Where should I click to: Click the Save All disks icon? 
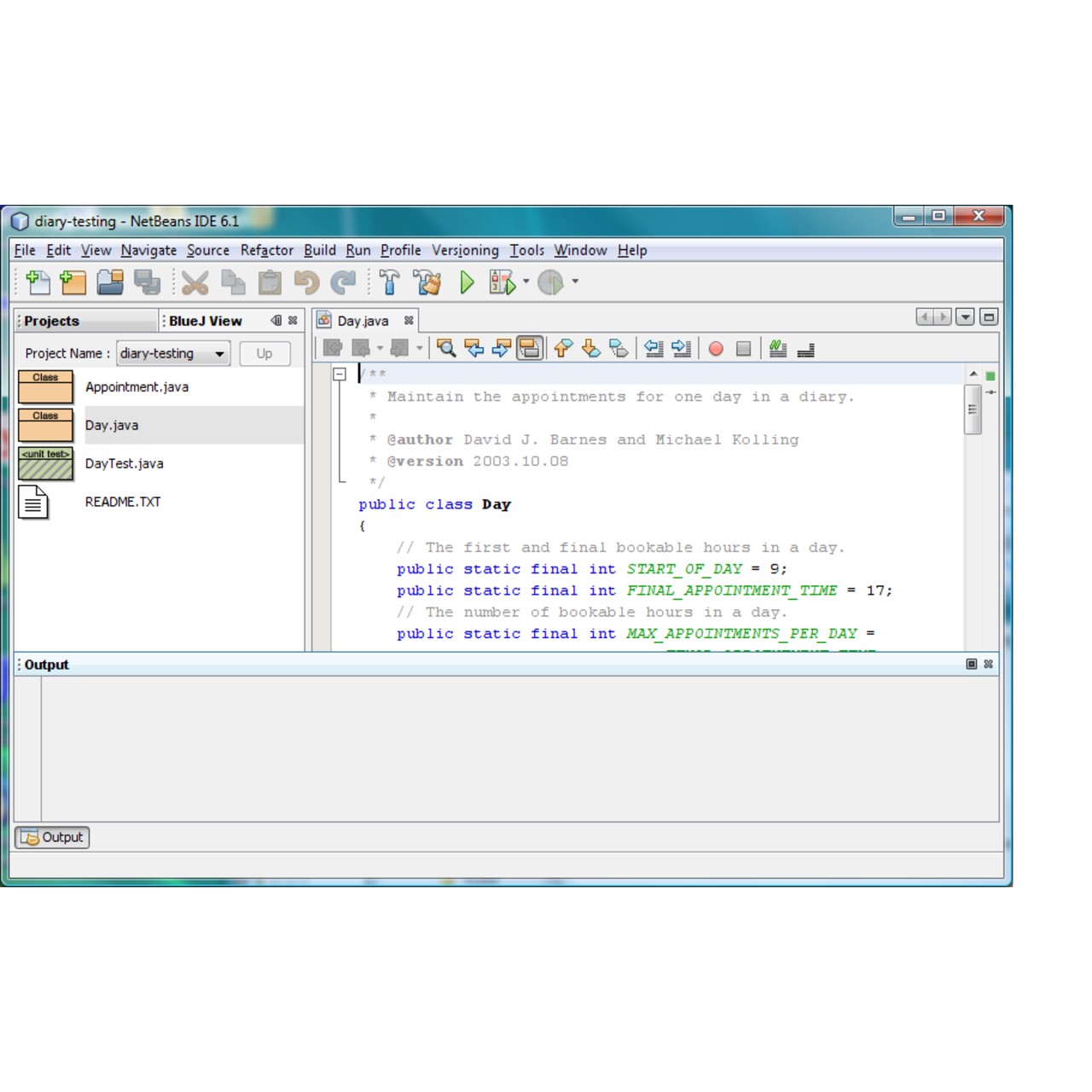(147, 282)
